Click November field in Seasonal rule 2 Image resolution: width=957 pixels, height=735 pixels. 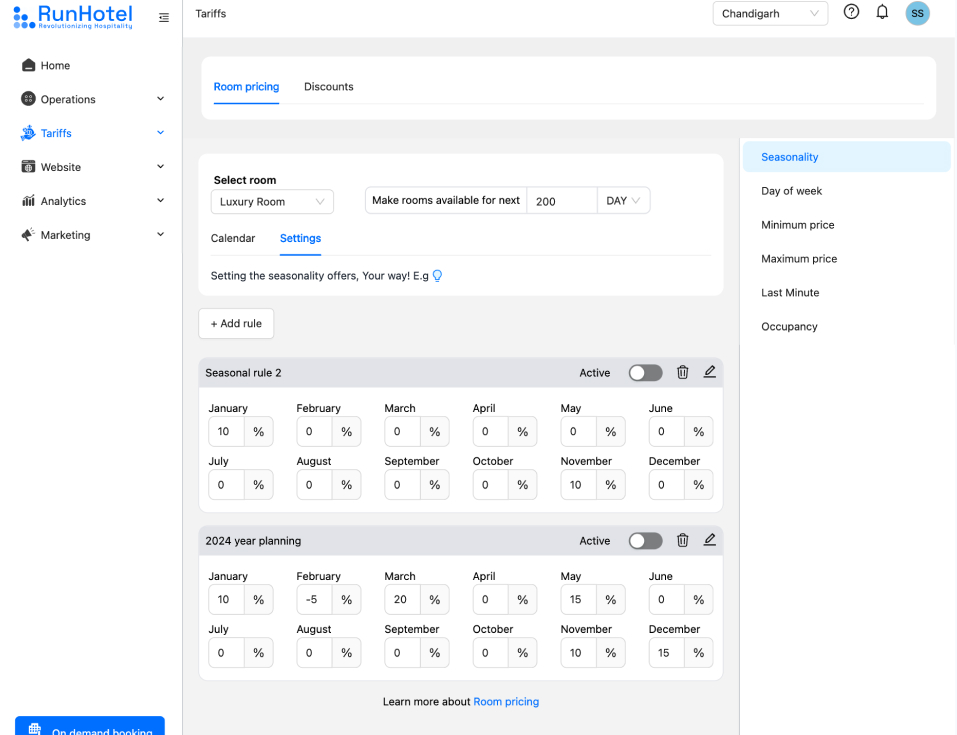coord(579,485)
